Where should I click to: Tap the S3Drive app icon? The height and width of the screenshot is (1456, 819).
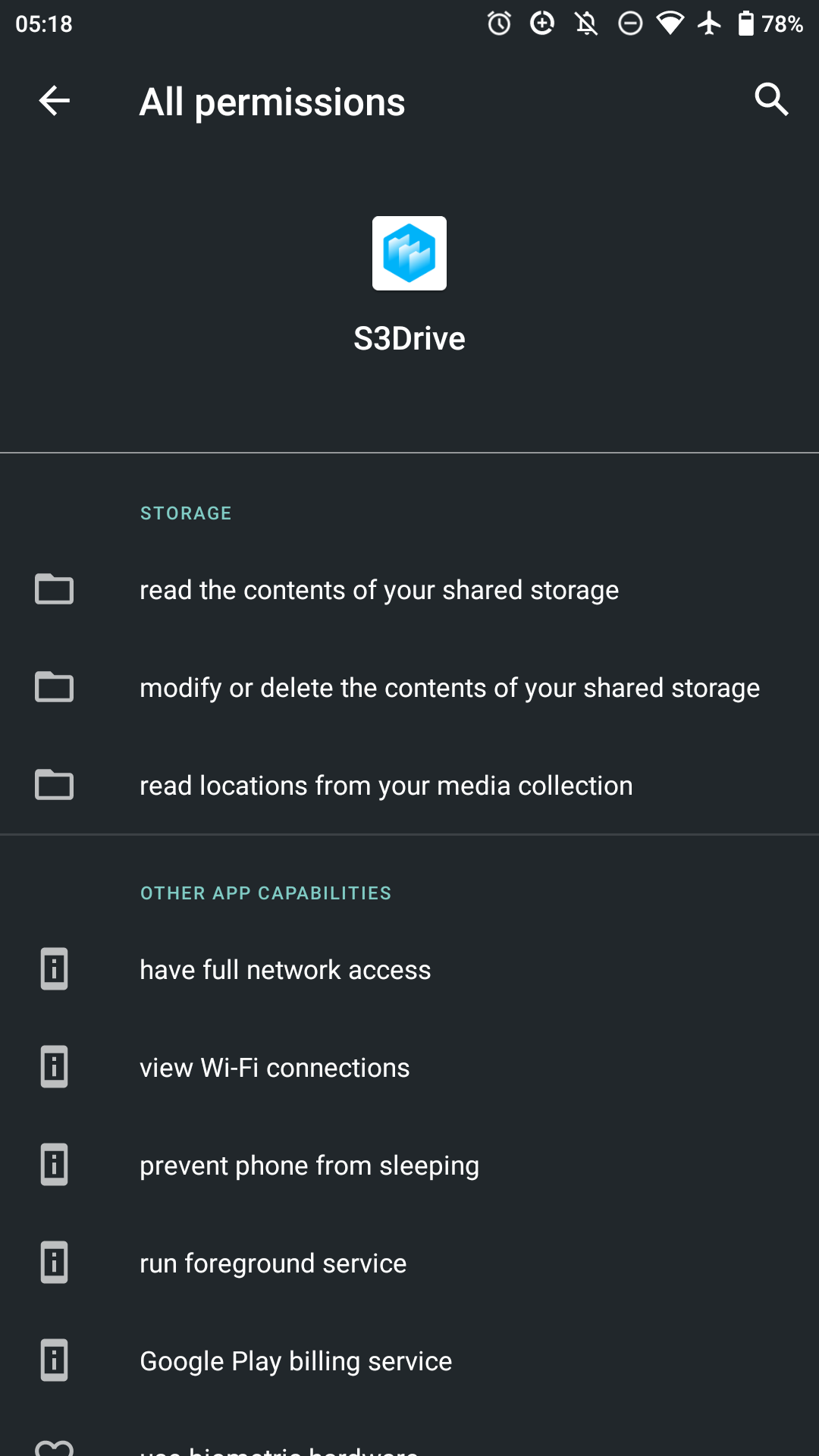pos(409,253)
